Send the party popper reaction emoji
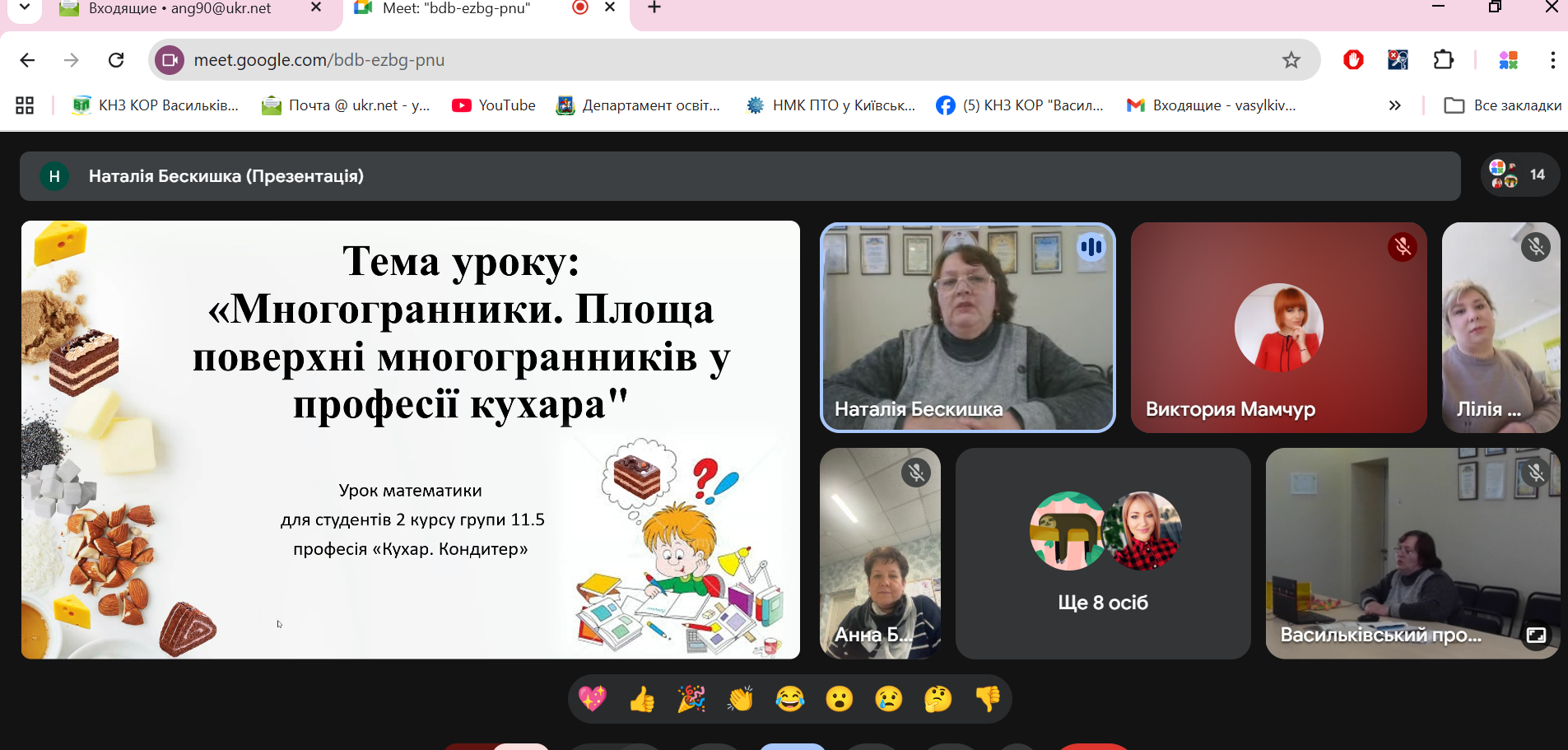 [691, 700]
